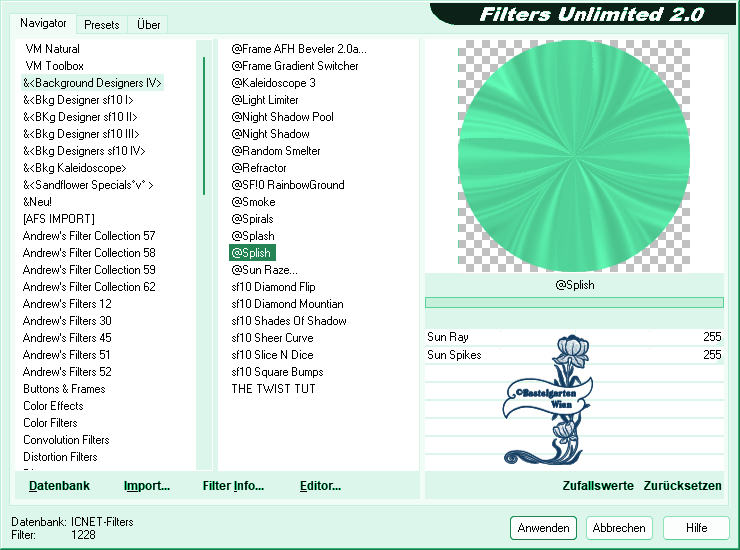Screen dimensions: 740x550
Task: Select Andrew's Filters 51
Action: 67,355
